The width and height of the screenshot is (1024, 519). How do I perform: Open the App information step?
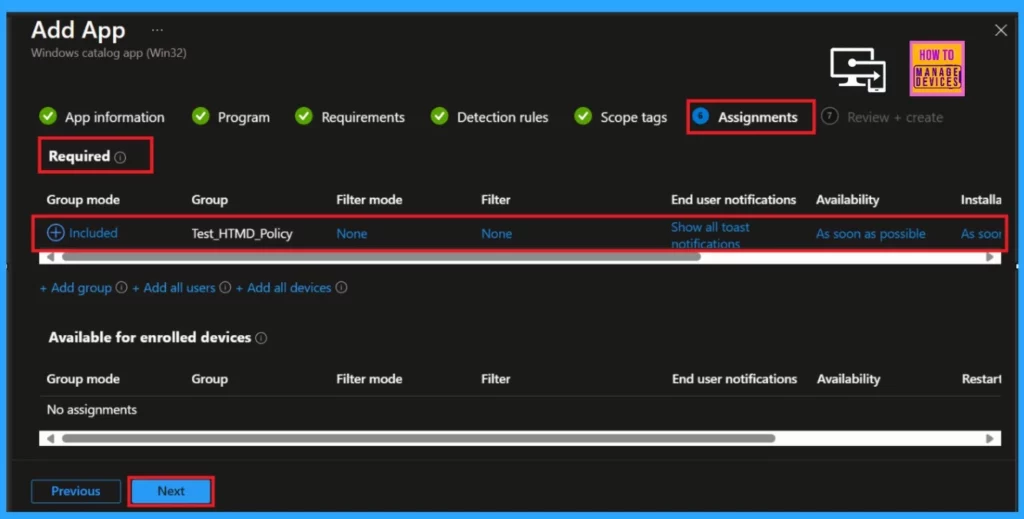[x=103, y=117]
